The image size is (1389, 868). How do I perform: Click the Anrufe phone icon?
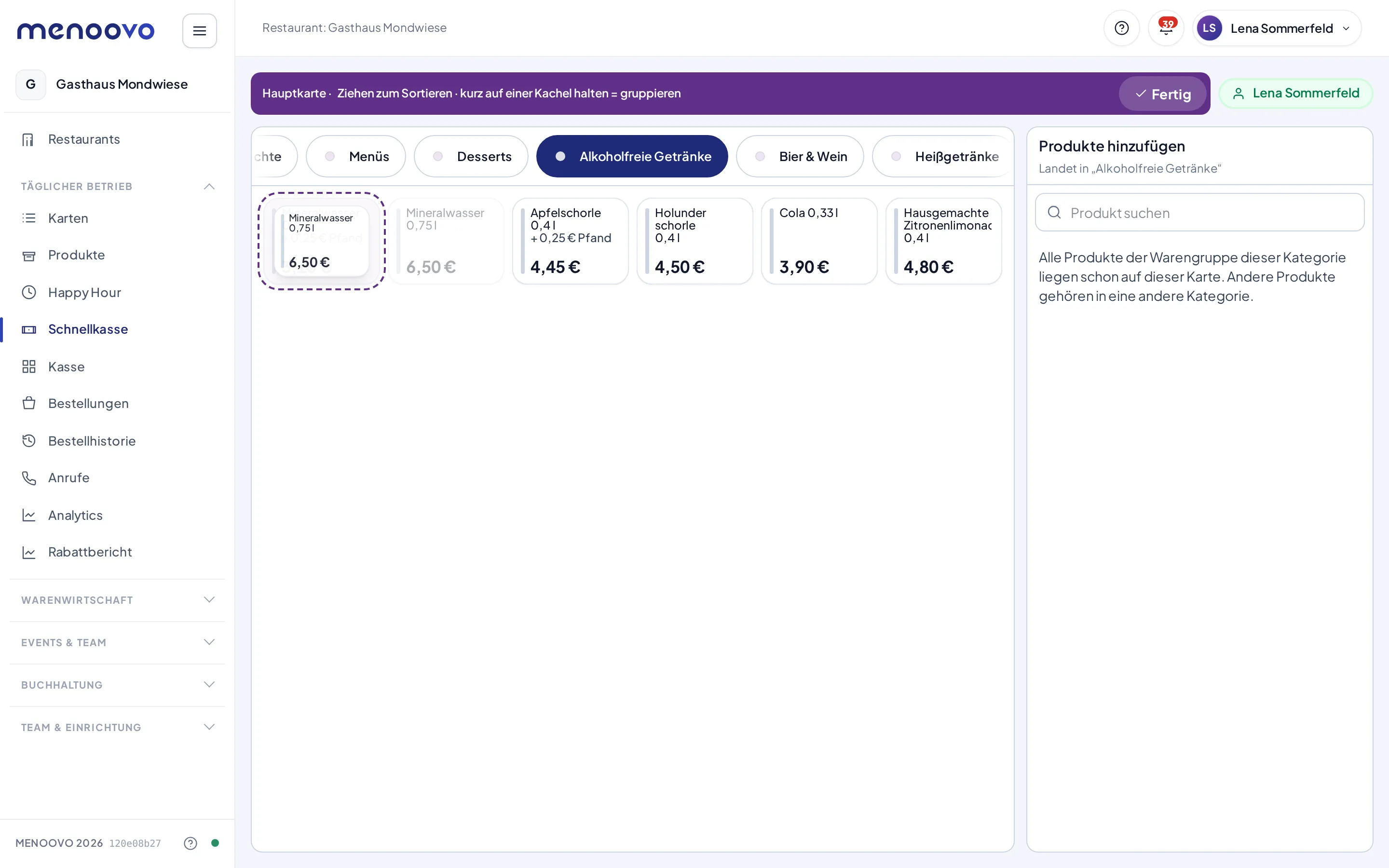pos(29,477)
